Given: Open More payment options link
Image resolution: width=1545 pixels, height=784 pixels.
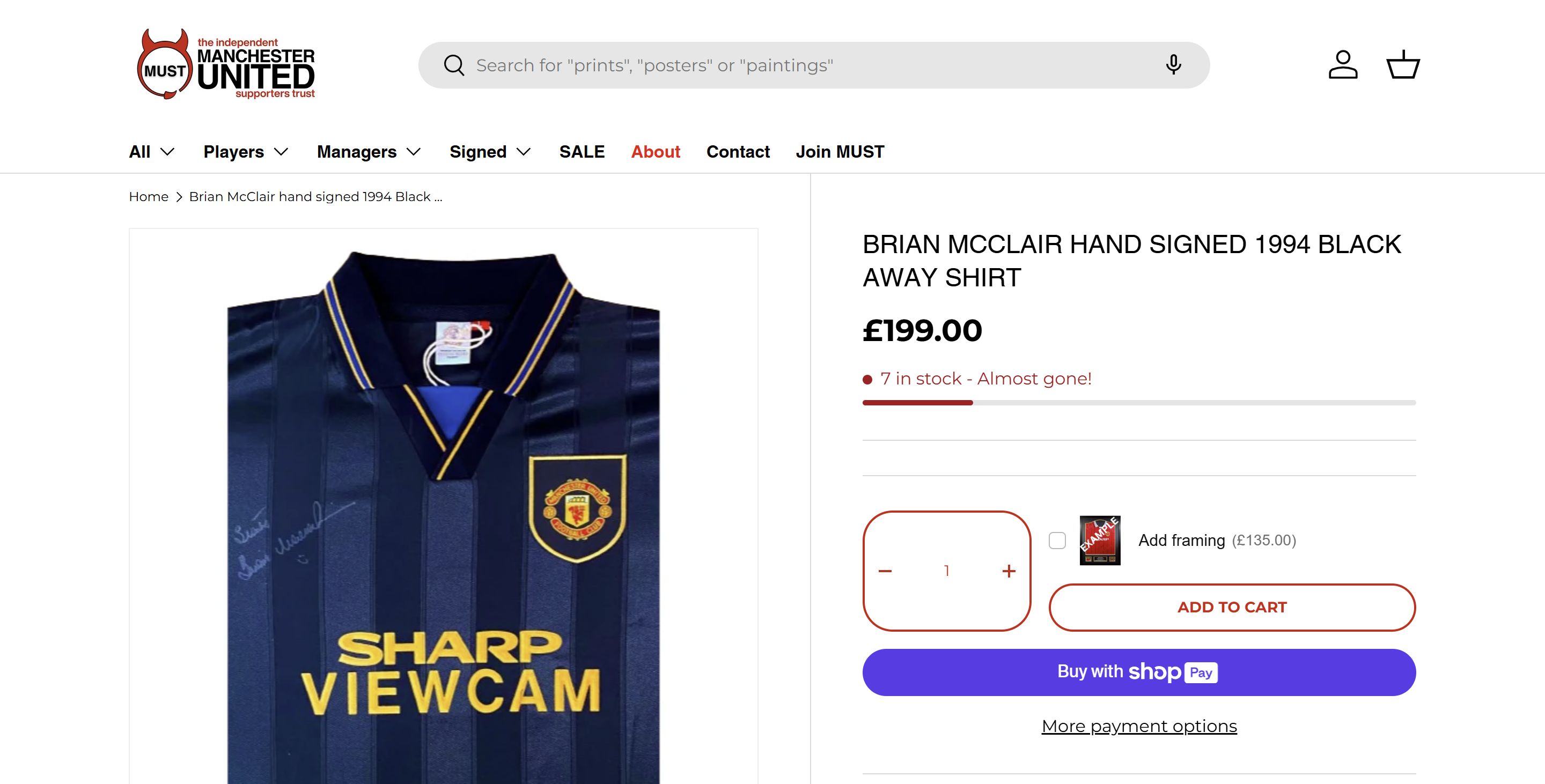Looking at the screenshot, I should coord(1139,726).
